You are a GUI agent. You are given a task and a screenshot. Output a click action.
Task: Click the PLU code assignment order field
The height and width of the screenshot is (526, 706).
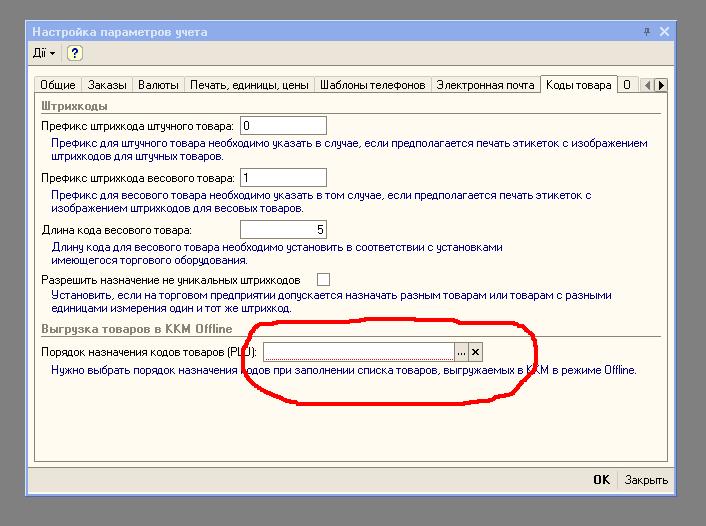[358, 352]
